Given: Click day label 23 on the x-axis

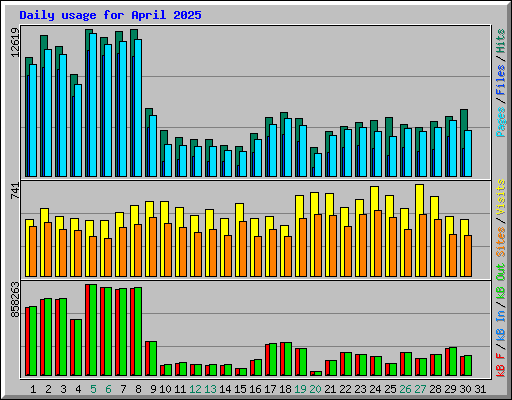Looking at the screenshot, I should pyautogui.click(x=360, y=389).
